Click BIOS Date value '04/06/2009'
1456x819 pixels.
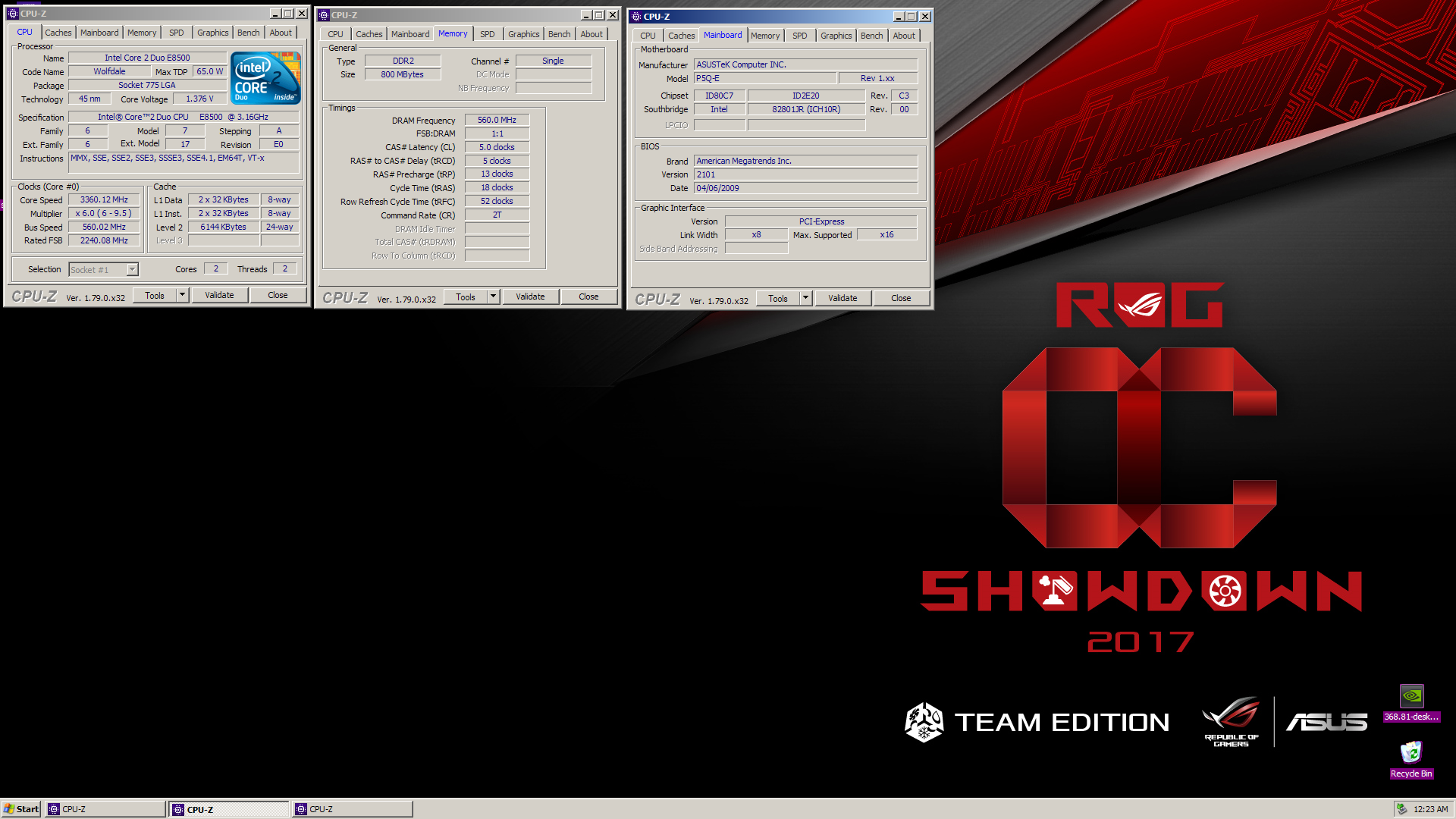(805, 188)
